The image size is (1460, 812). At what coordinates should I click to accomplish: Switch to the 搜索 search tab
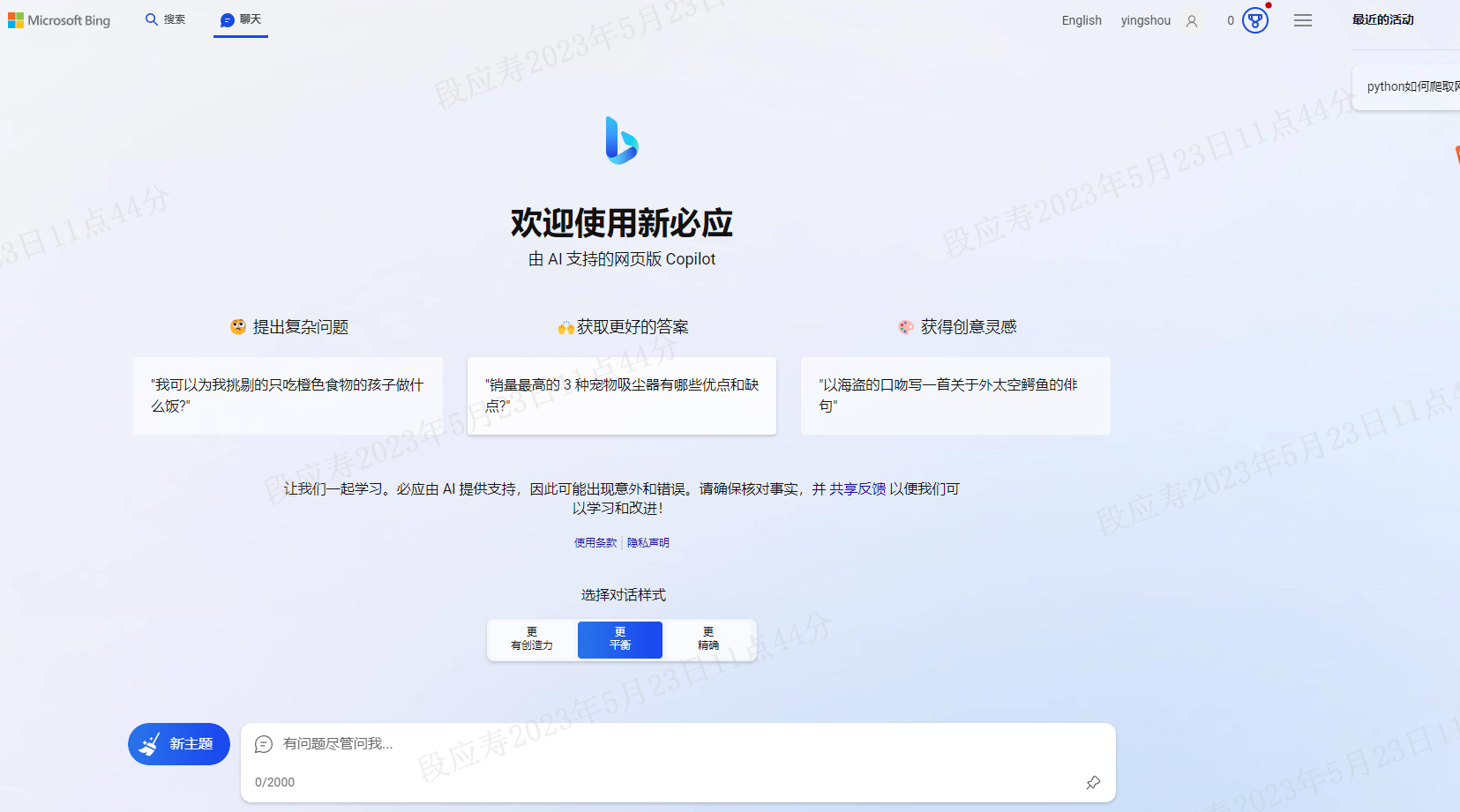pos(165,19)
